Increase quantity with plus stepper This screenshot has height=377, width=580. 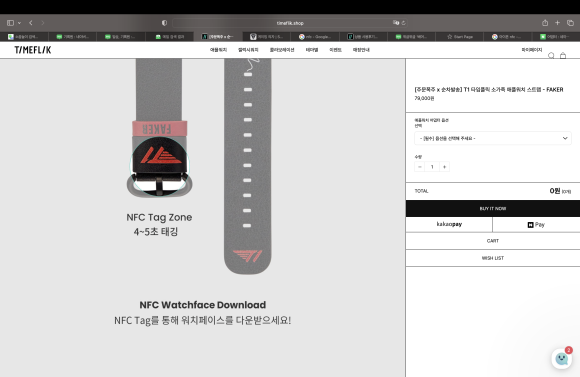[445, 167]
